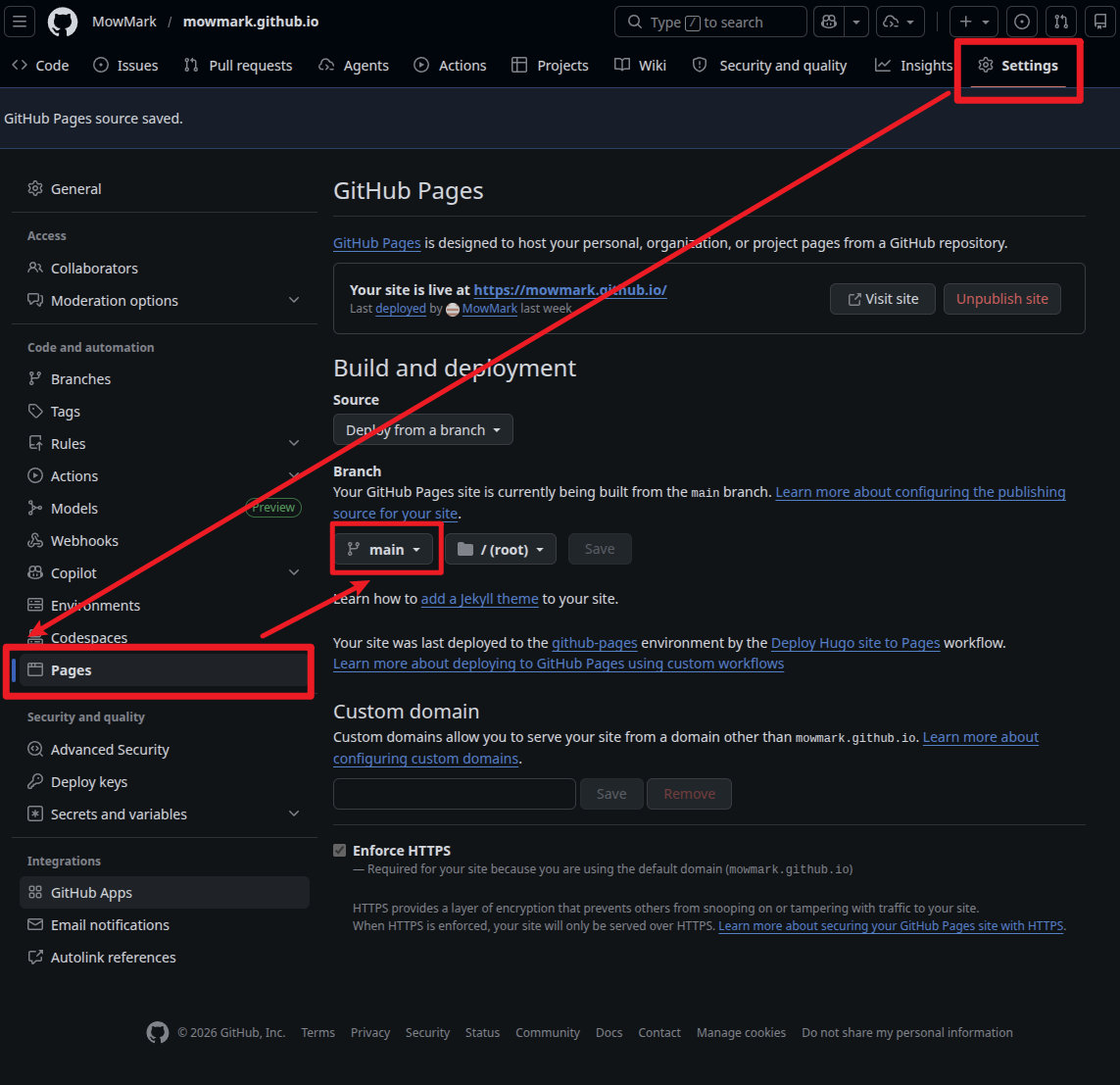Open Copilot chat icon in header
The width and height of the screenshot is (1120, 1085).
829,22
